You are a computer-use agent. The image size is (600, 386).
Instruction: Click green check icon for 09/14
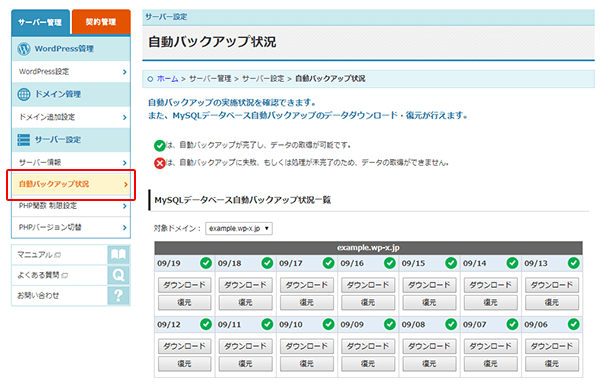(x=512, y=263)
